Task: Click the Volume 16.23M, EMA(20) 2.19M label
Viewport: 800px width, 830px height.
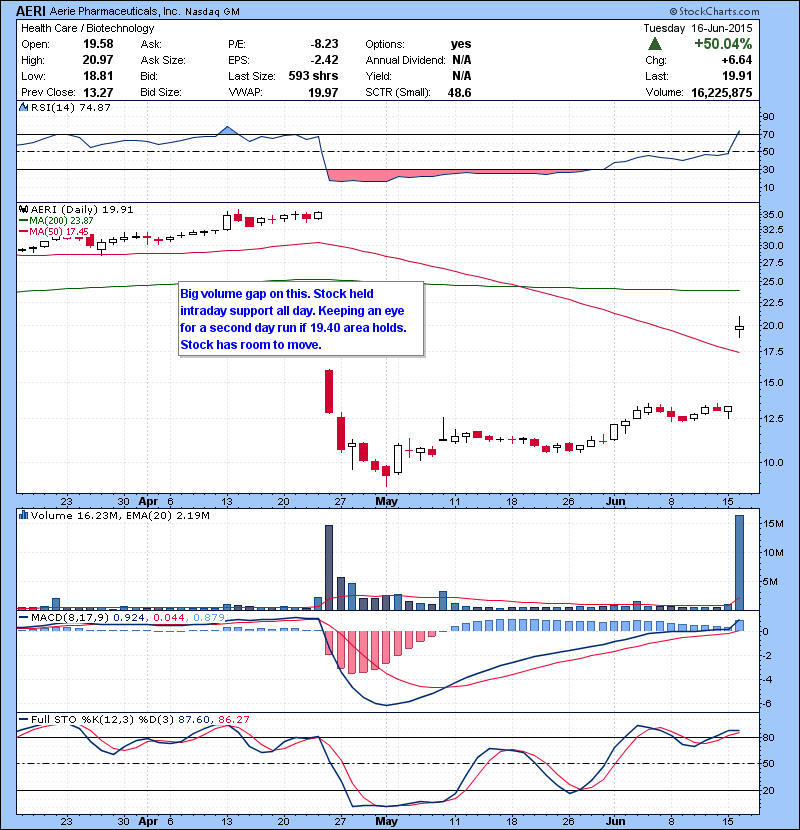Action: click(120, 515)
